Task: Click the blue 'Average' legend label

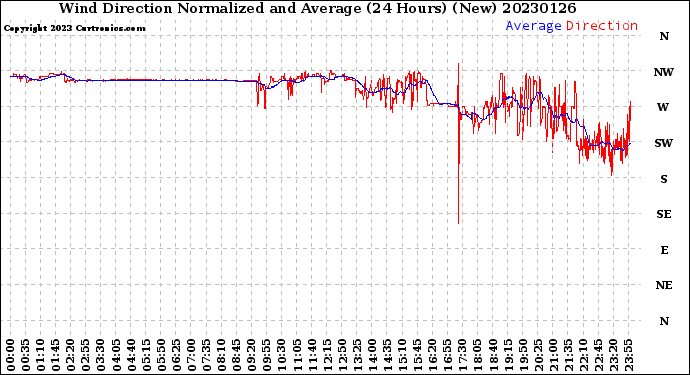Action: 533,26
